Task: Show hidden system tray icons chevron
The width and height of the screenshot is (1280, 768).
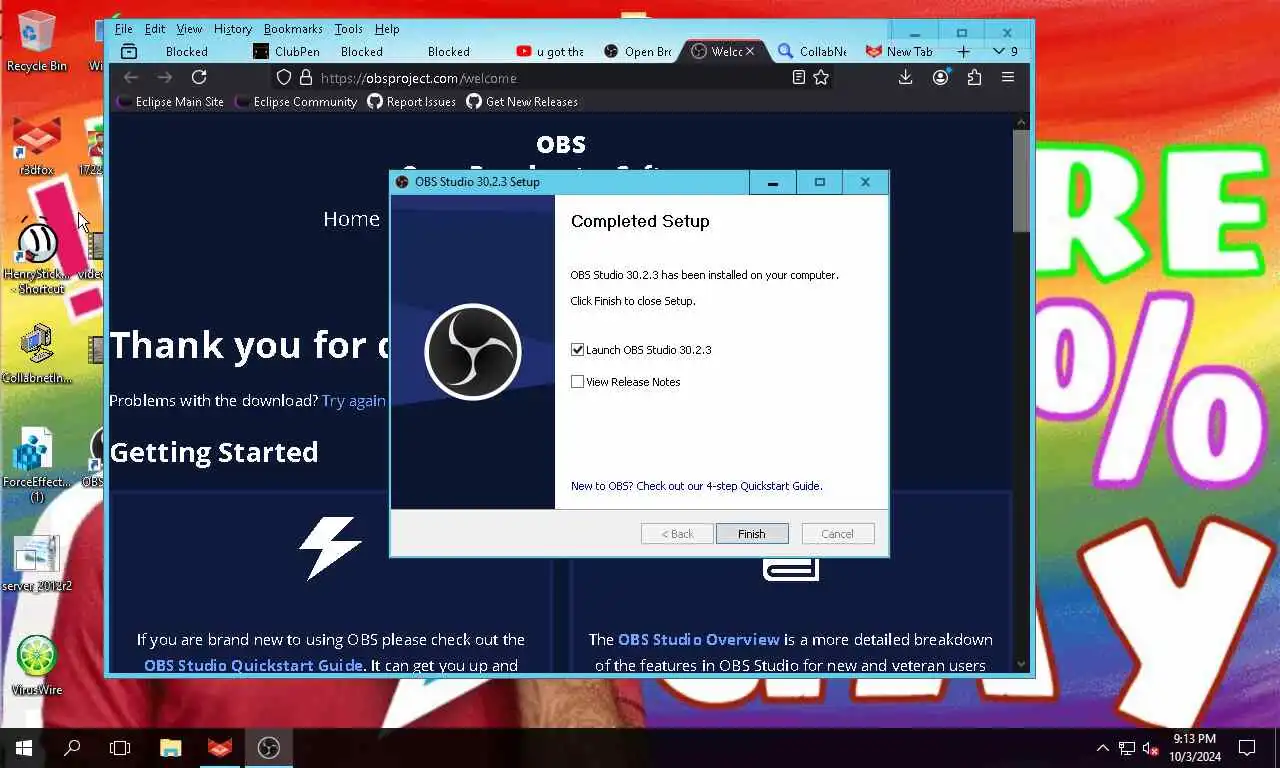Action: (1103, 748)
